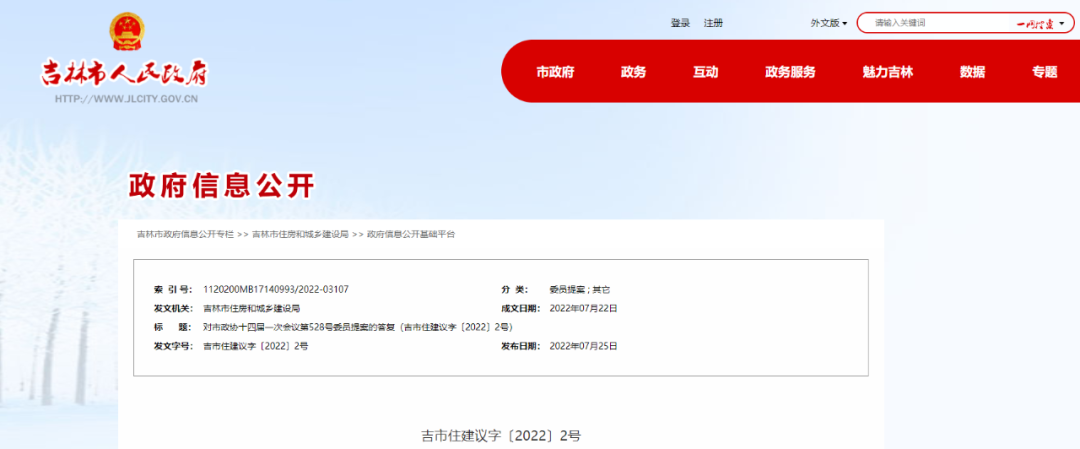Go to 政务服务 in the red navbar
Viewport: 1080px width, 449px height.
[790, 72]
